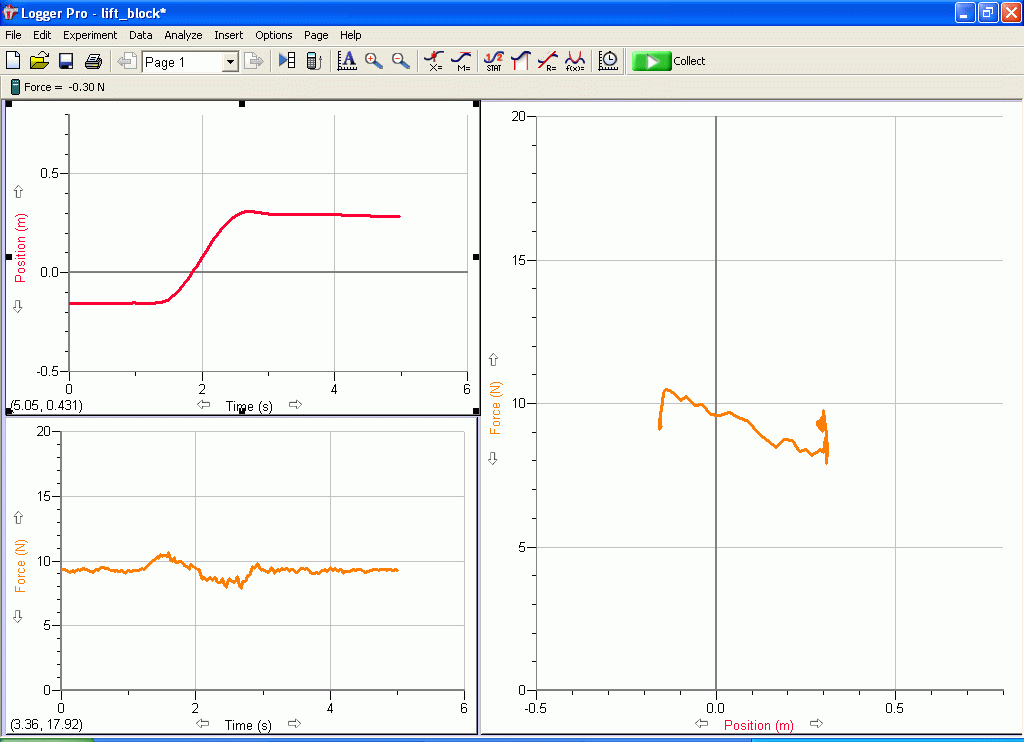This screenshot has width=1024, height=742.
Task: Click the Force (N) label on the large graph
Action: coord(494,407)
